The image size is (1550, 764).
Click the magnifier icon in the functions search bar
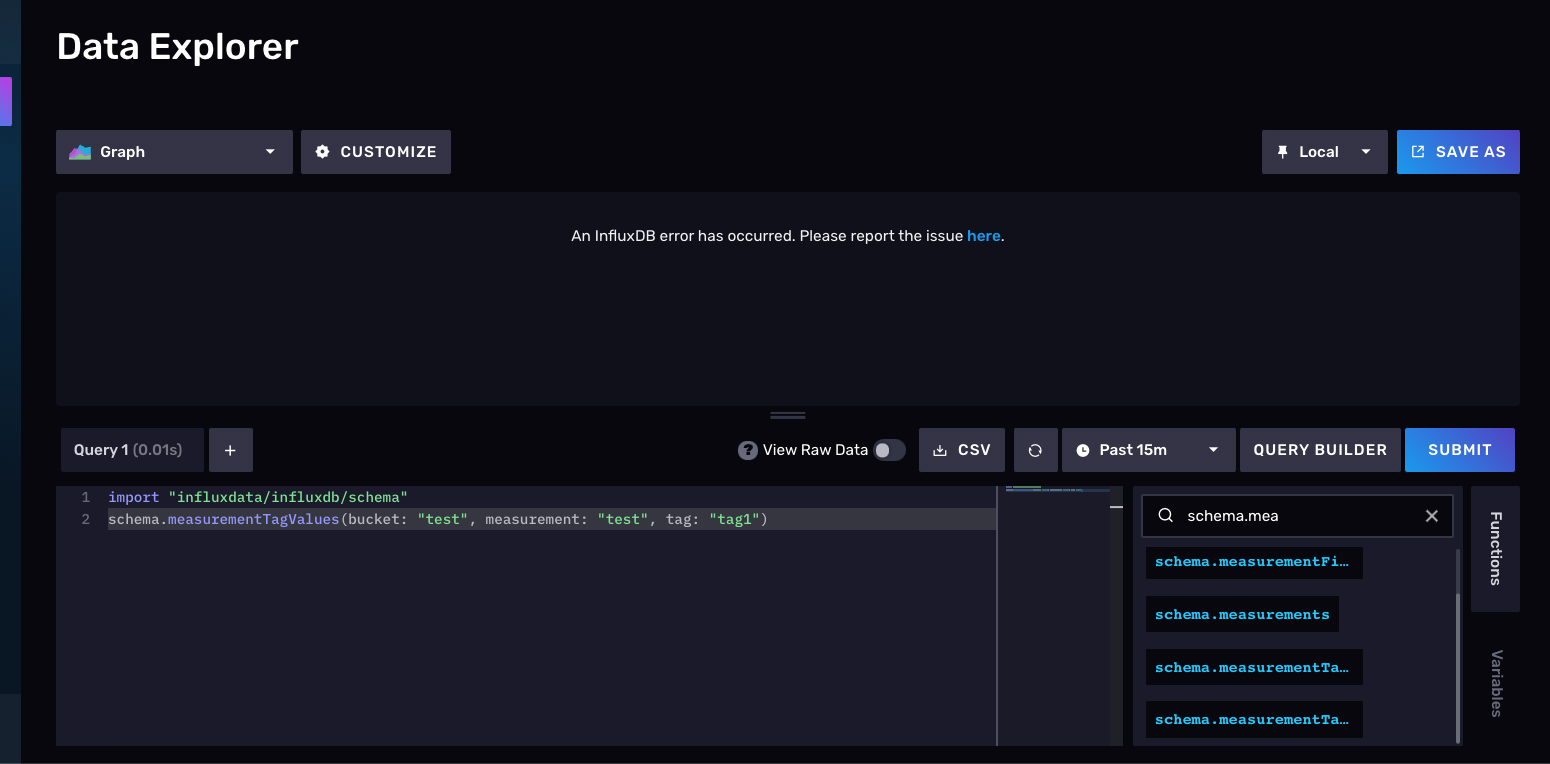[1165, 515]
